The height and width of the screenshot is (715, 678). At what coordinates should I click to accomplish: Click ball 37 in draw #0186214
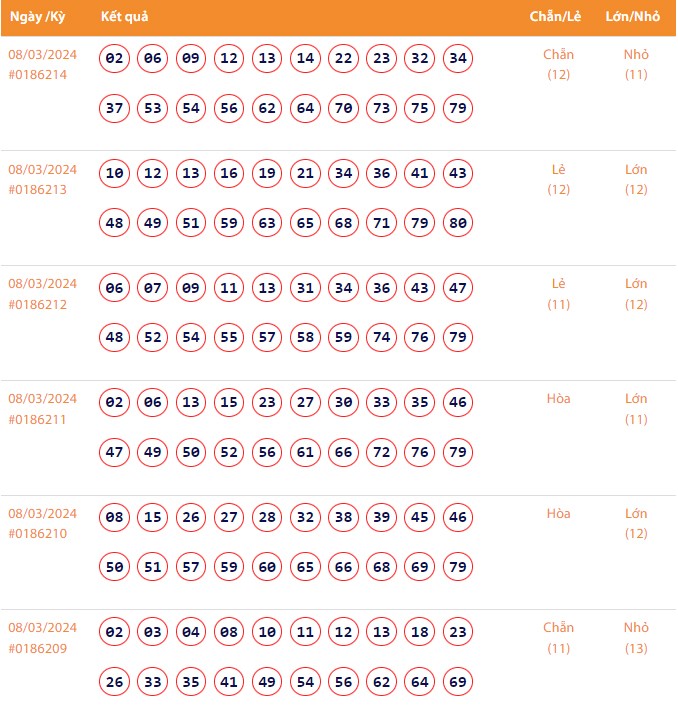click(115, 108)
